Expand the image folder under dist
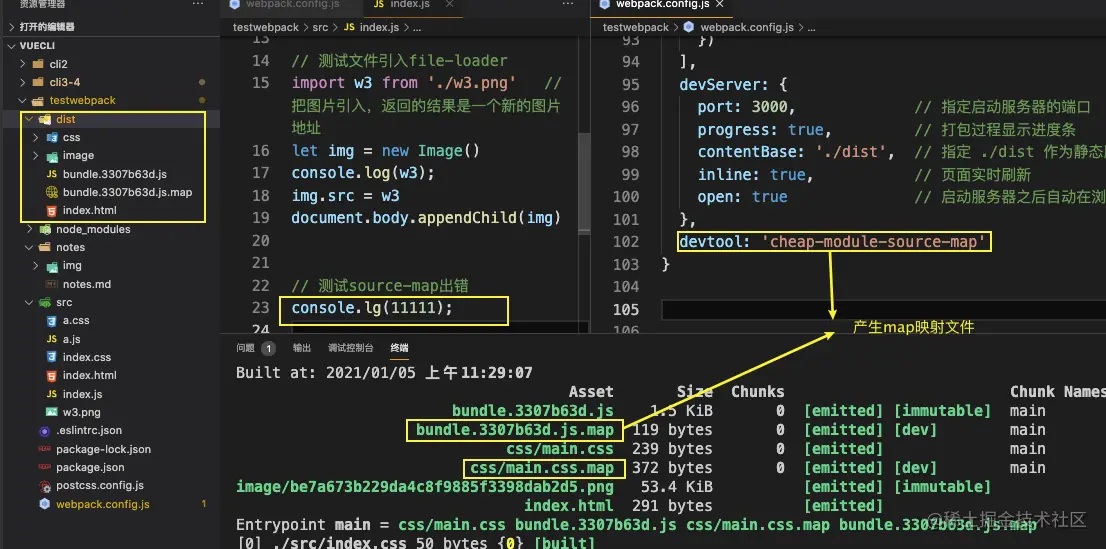 (x=35, y=155)
